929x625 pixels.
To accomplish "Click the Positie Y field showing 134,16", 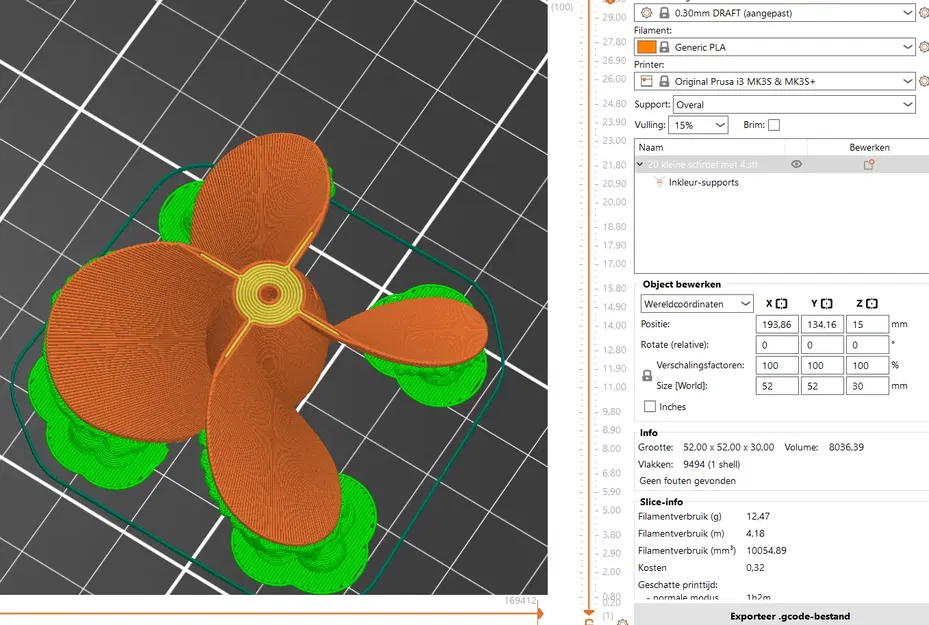I will pos(822,324).
